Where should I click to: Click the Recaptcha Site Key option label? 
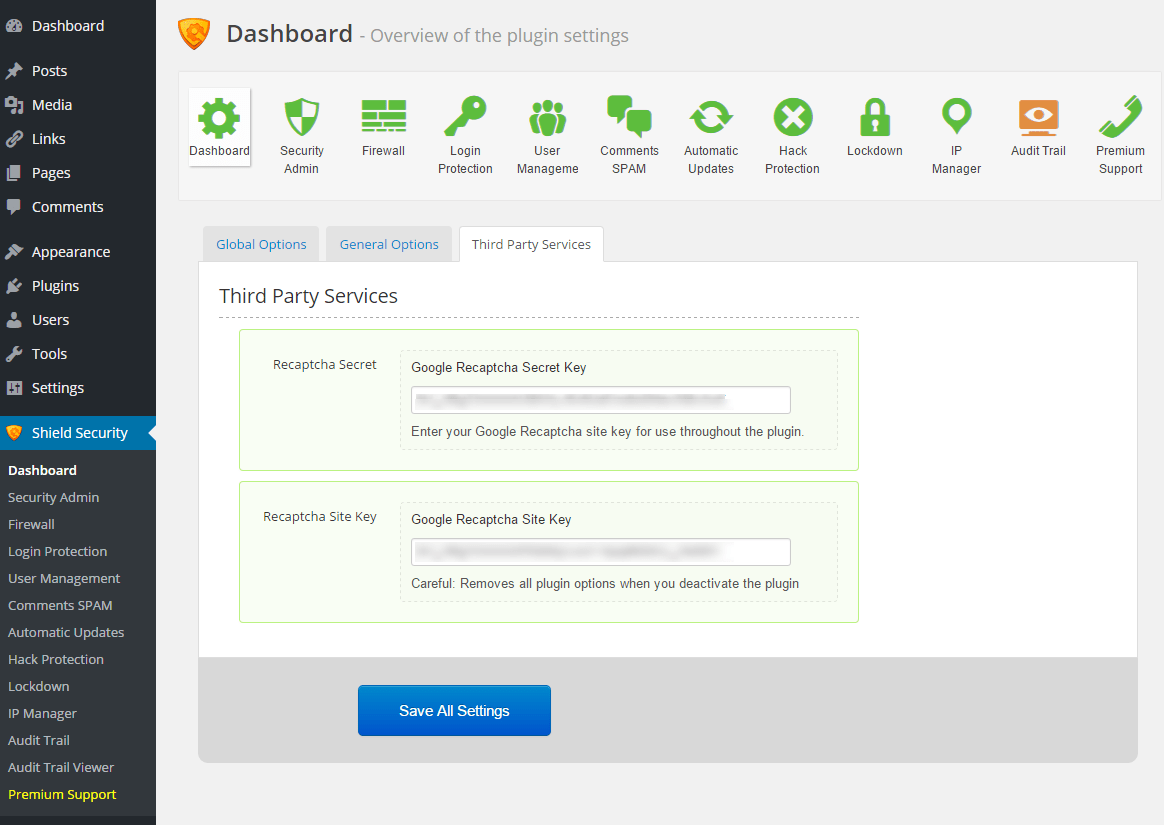click(320, 517)
